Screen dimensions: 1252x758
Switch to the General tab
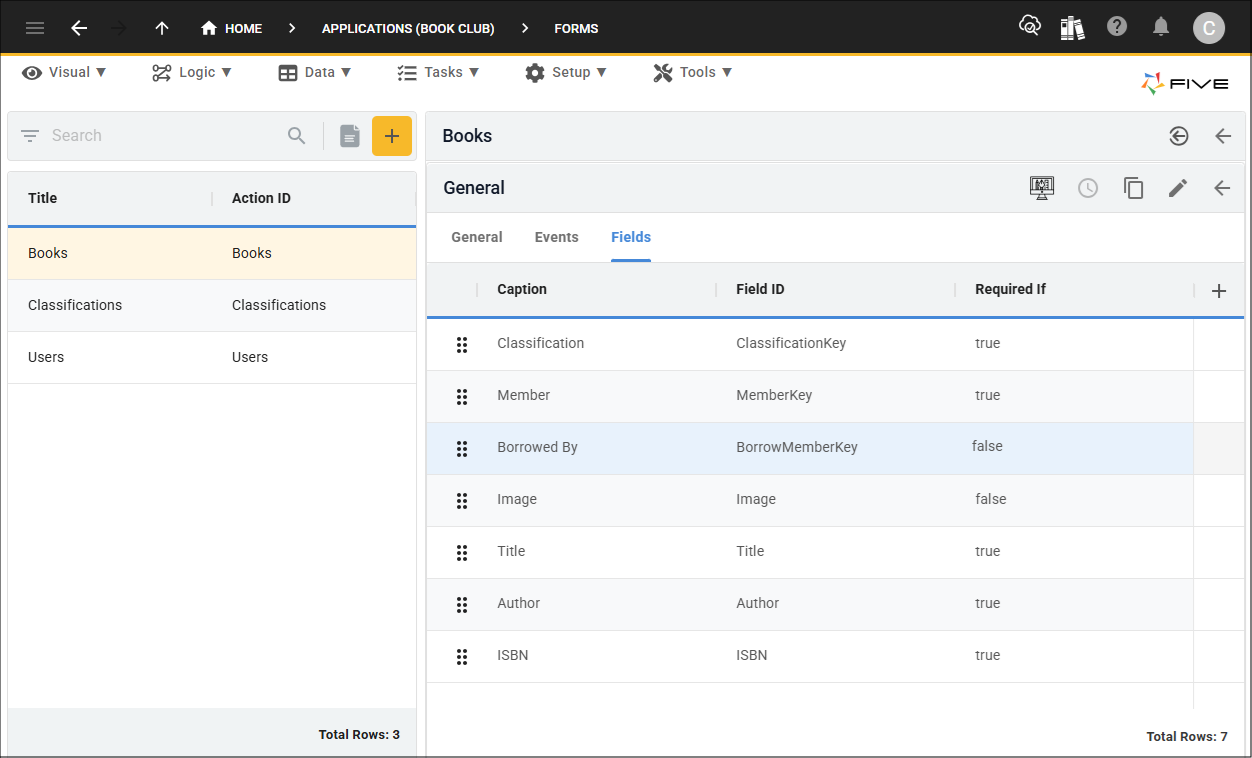(x=477, y=237)
